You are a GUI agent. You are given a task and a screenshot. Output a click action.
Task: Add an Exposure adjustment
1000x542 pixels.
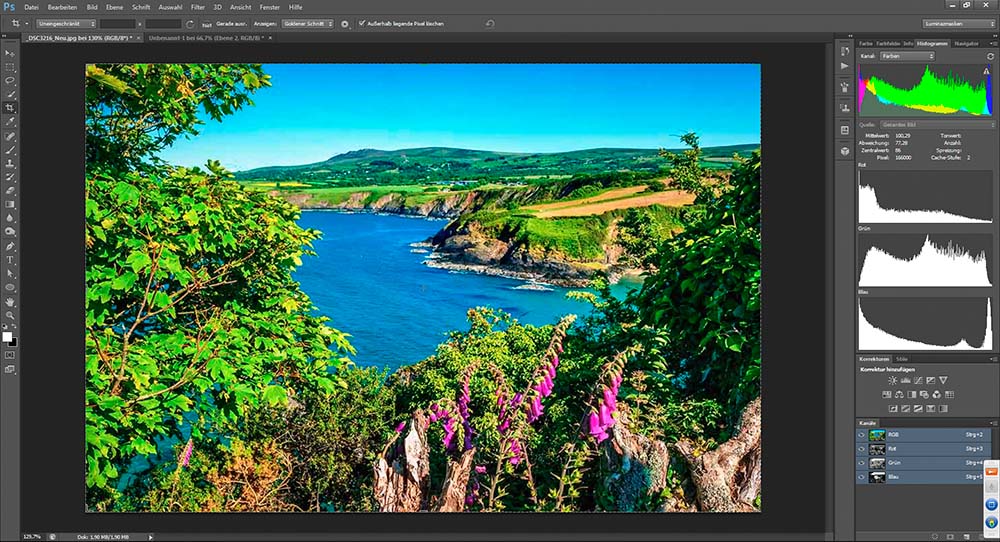click(x=930, y=381)
